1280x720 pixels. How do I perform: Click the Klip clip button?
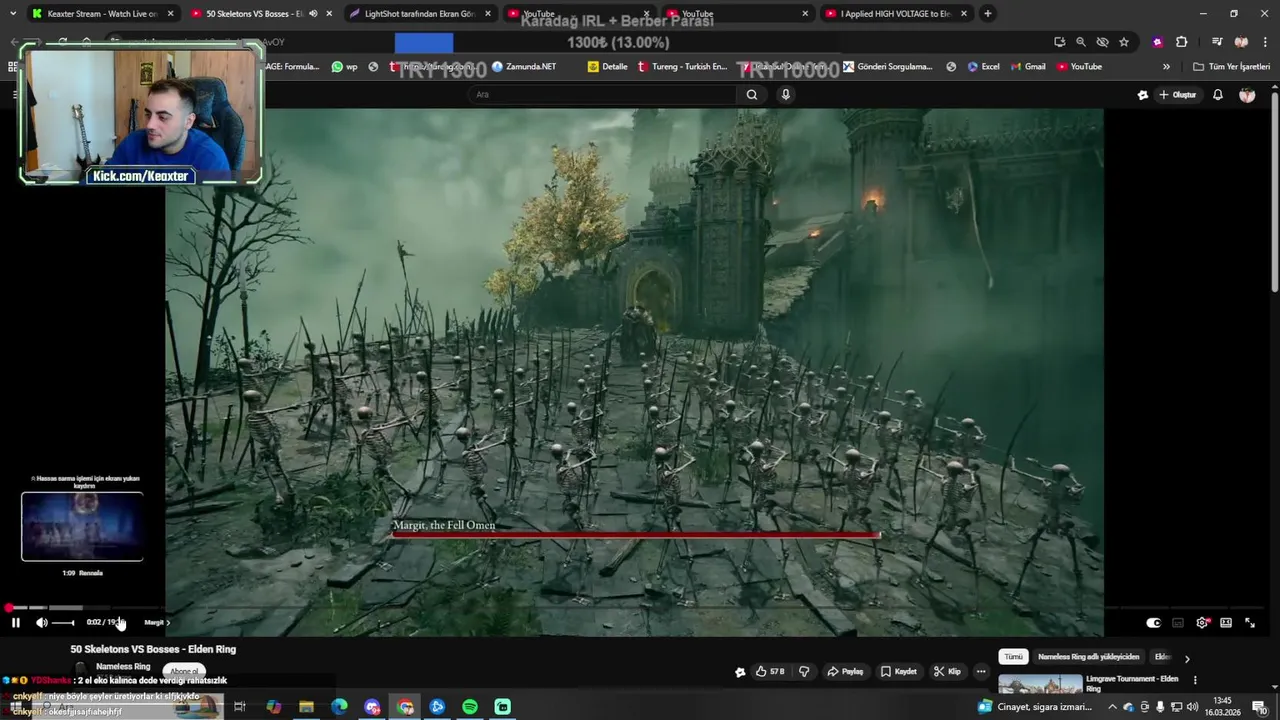947,672
